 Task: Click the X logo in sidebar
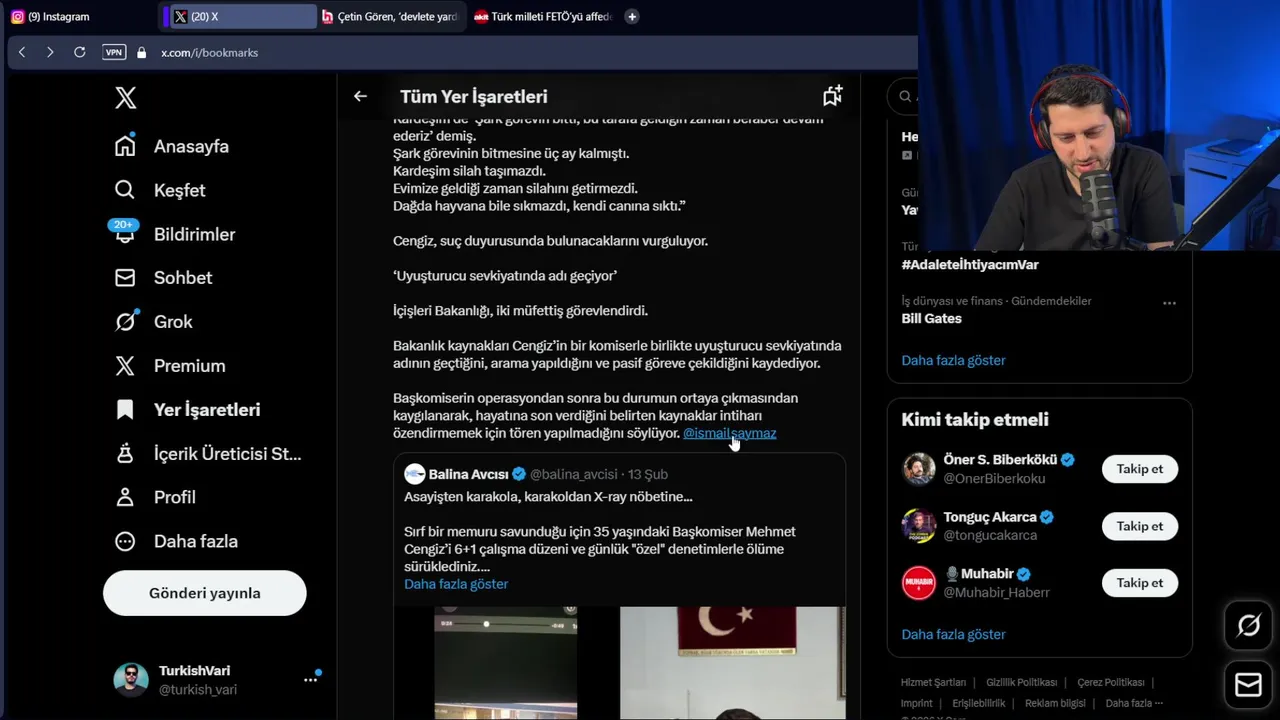pos(125,98)
